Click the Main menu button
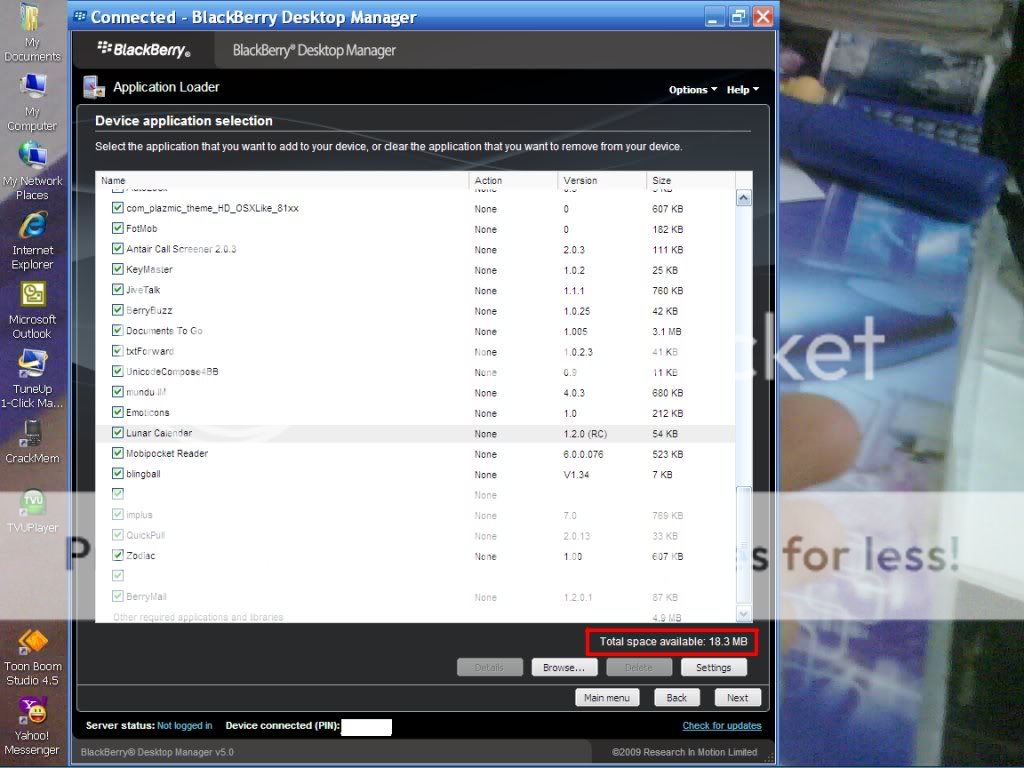The height and width of the screenshot is (768, 1024). [607, 697]
